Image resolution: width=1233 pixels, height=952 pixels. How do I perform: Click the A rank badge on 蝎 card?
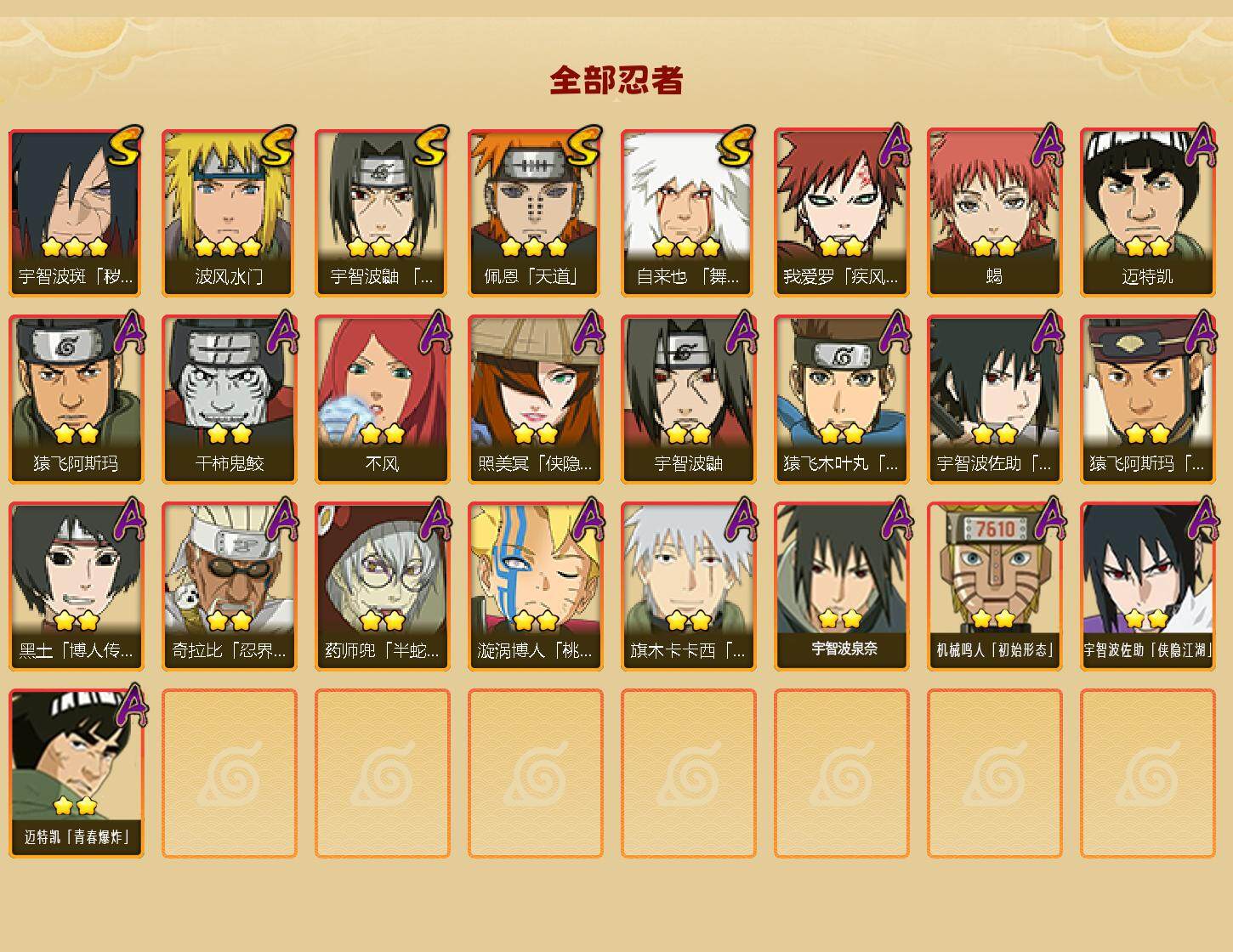(x=1046, y=145)
